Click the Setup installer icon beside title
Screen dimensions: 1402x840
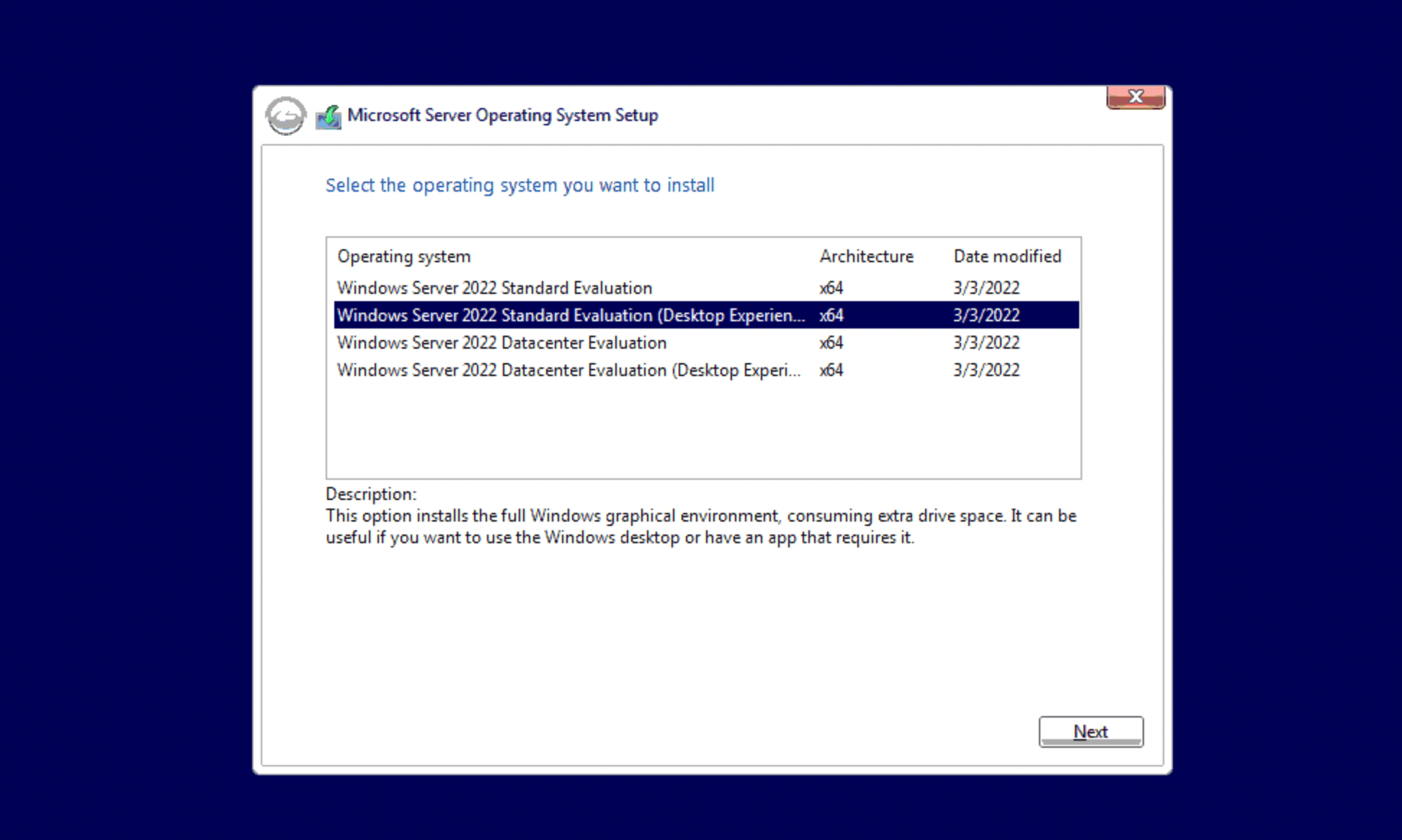(x=329, y=117)
